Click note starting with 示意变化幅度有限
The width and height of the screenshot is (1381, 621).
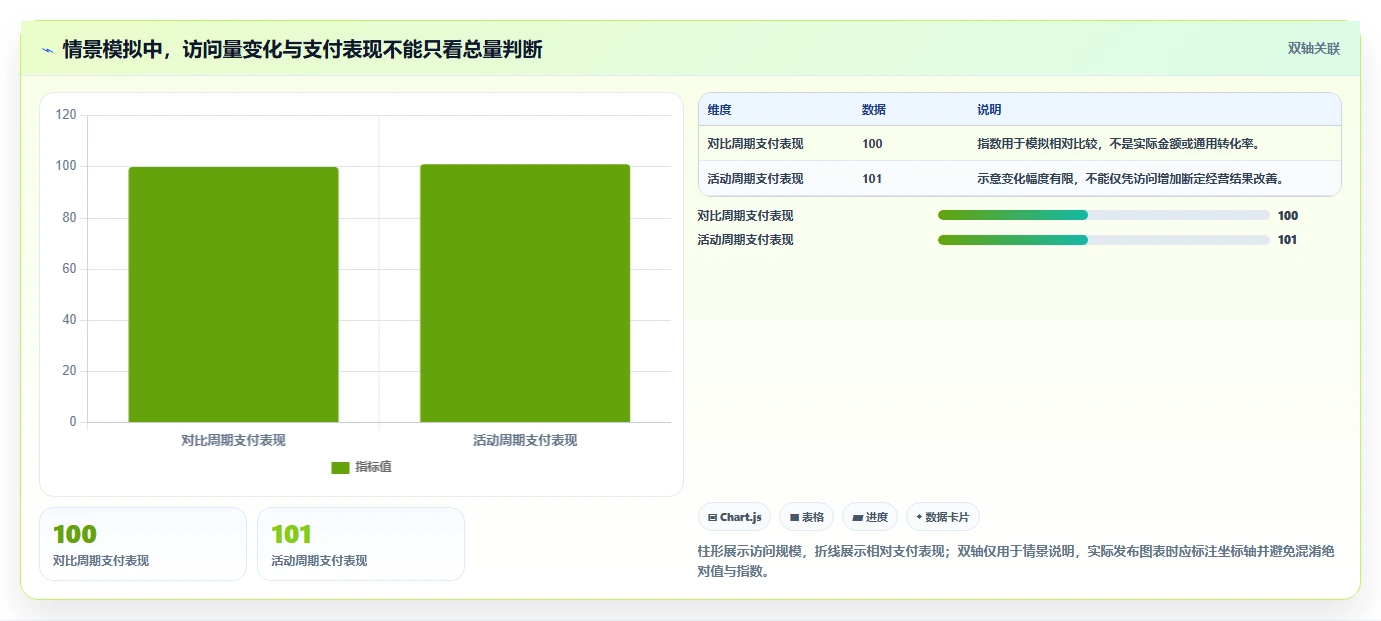[1131, 179]
